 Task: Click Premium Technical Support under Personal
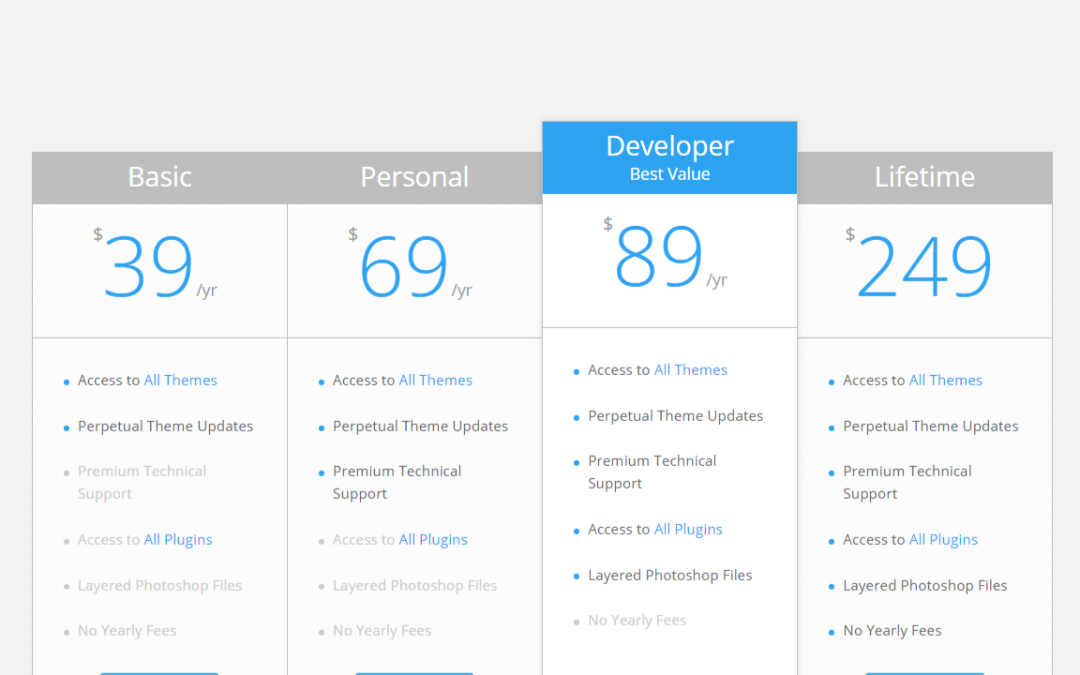tap(397, 482)
